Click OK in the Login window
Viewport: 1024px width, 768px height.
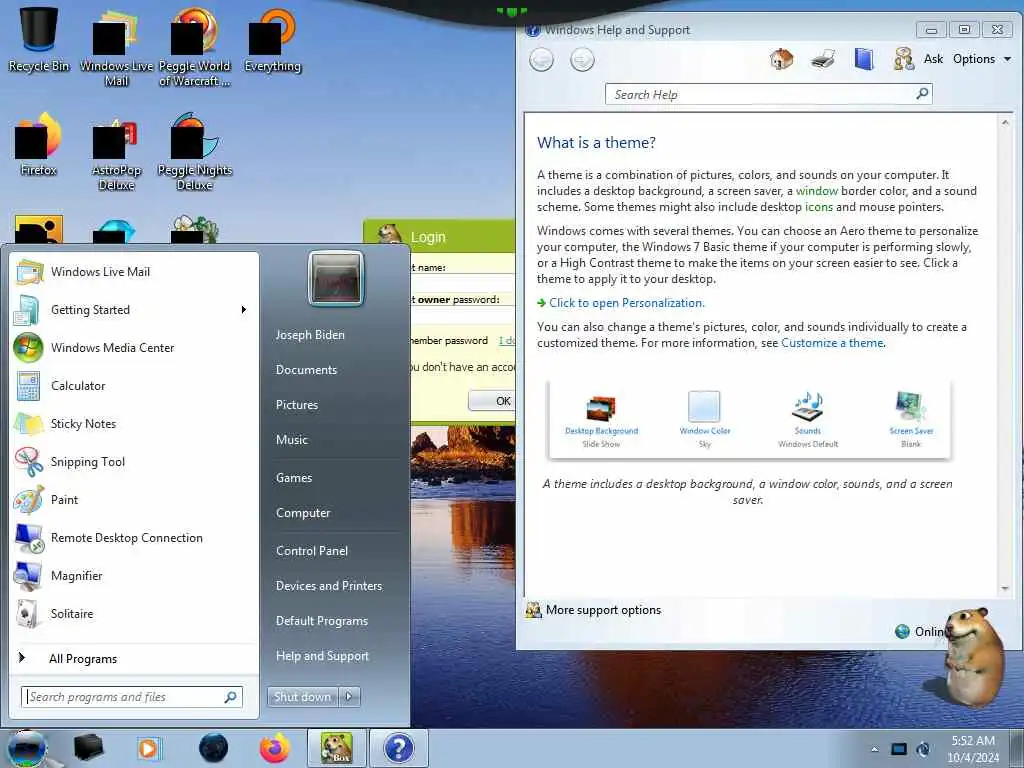pos(492,401)
